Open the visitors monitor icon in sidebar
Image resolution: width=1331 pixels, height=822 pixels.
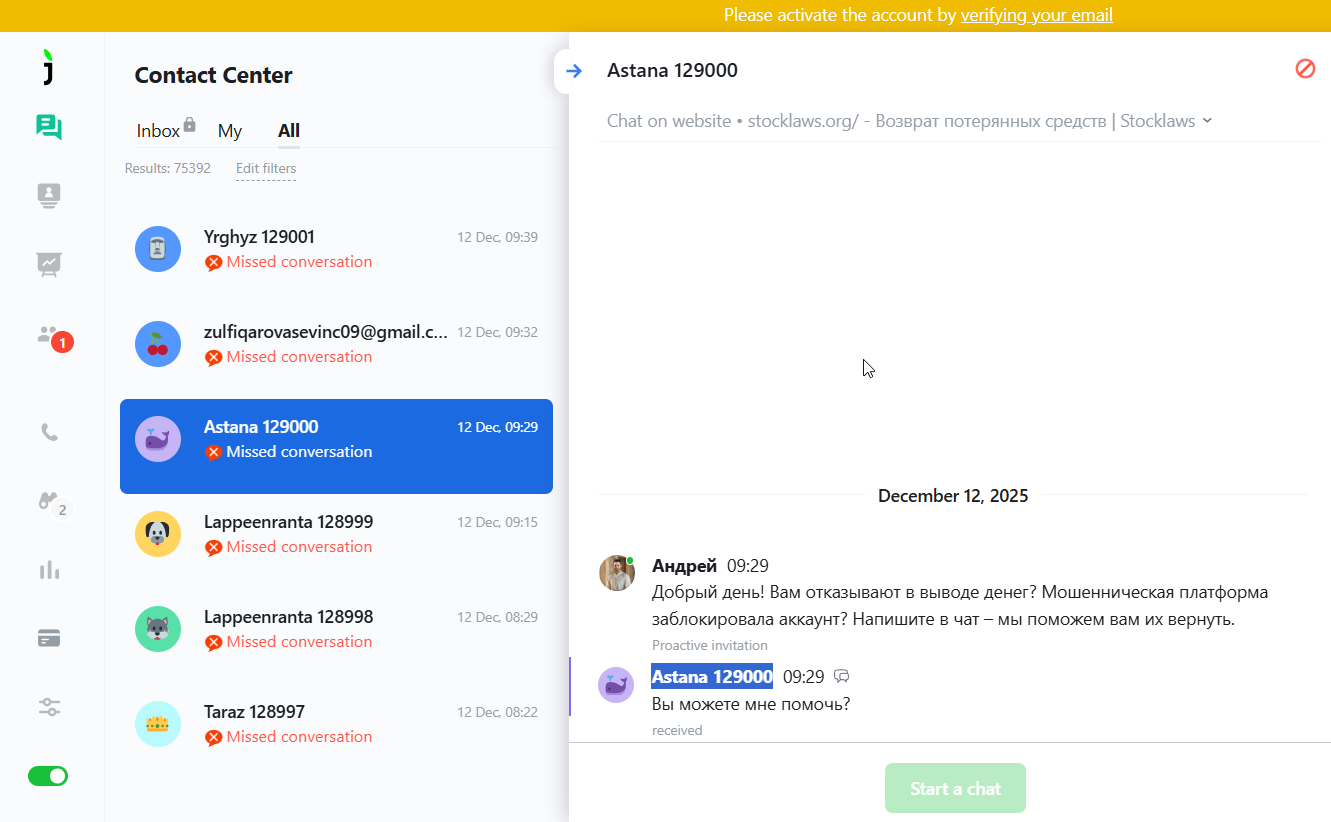[x=49, y=196]
